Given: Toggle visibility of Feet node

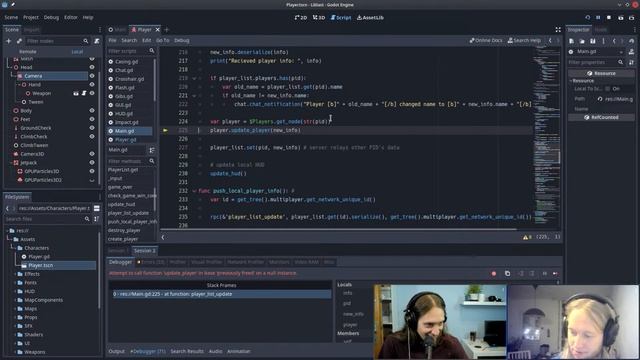Looking at the screenshot, I should click(92, 119).
